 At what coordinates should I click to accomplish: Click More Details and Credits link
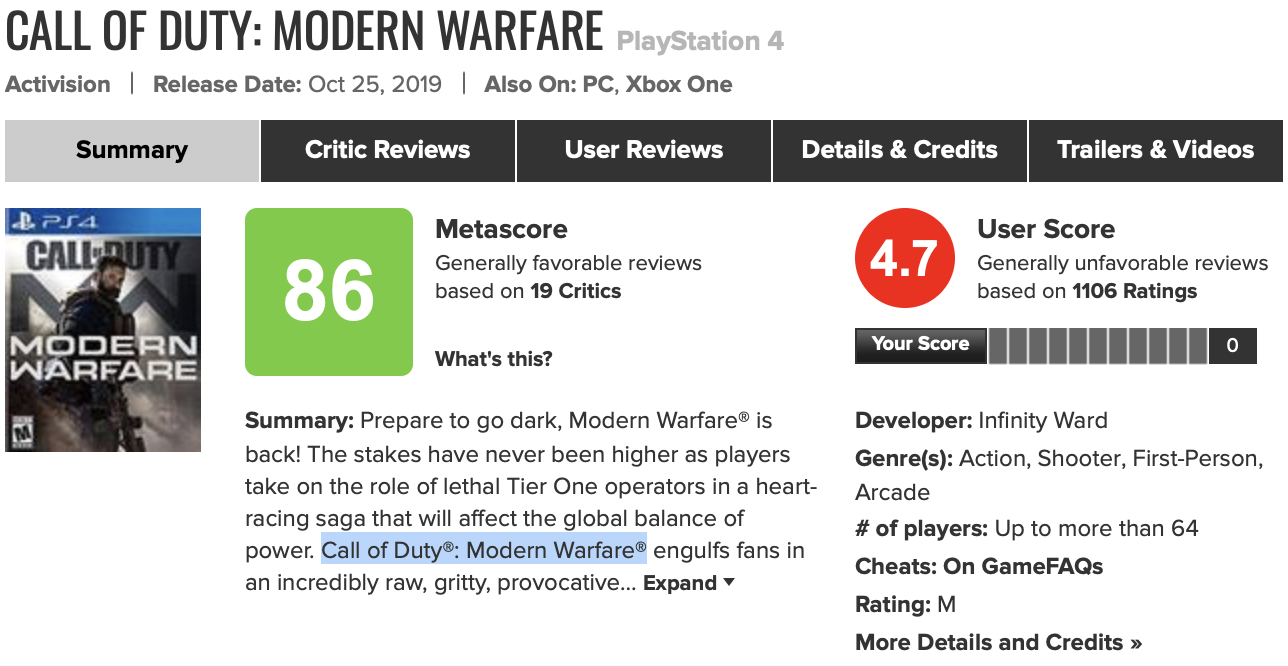pyautogui.click(x=999, y=642)
